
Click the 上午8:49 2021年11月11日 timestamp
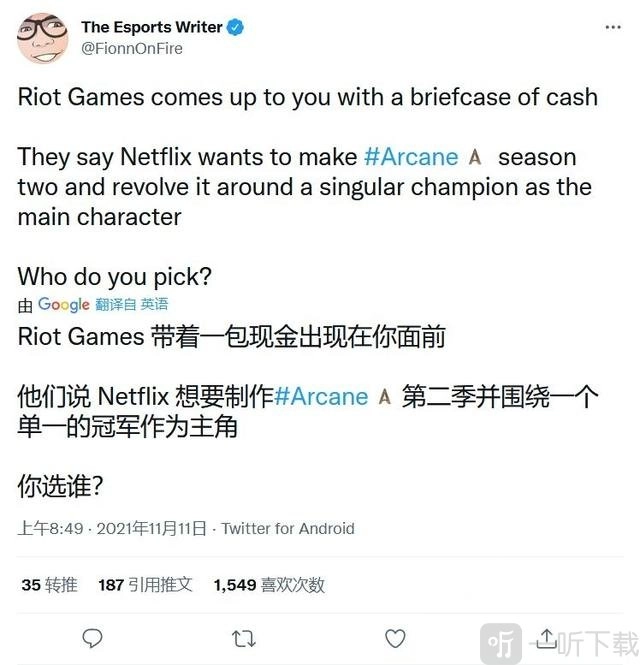coord(112,528)
